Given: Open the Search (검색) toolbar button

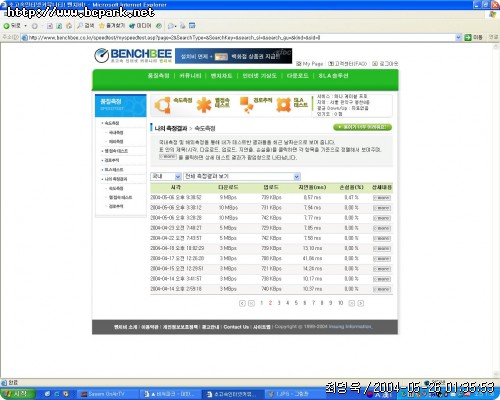Looking at the screenshot, I should coord(86,26).
